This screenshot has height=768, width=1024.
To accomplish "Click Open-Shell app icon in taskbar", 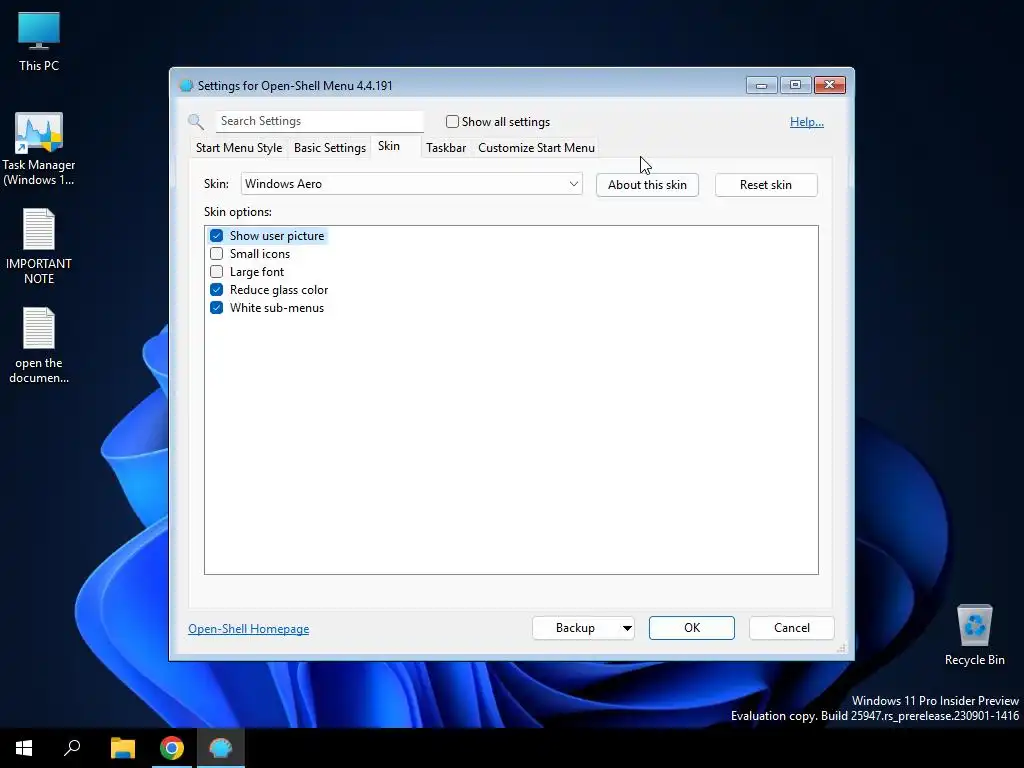I will click(x=220, y=748).
